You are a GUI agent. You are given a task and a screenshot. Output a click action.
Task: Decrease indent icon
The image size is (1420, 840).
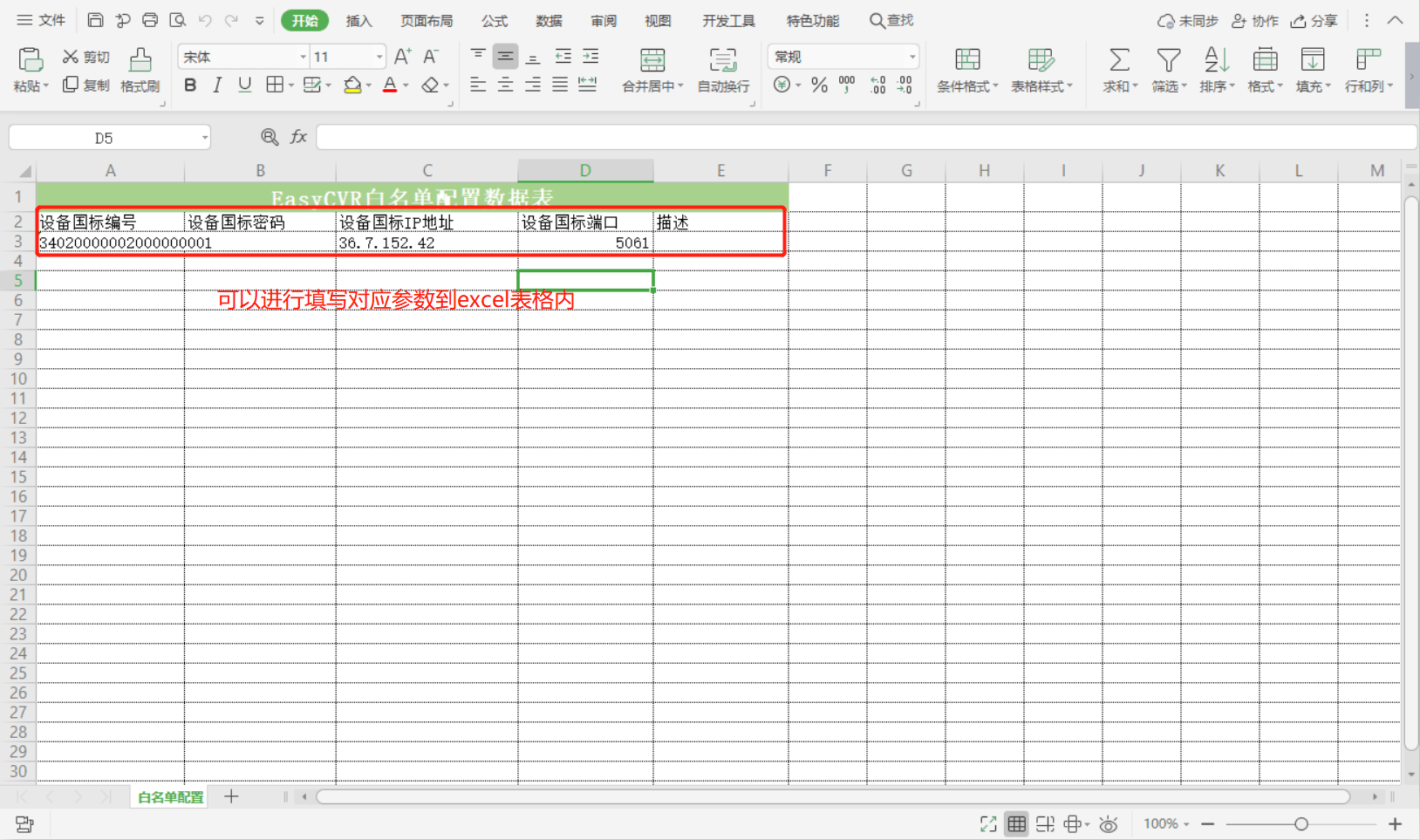point(563,57)
